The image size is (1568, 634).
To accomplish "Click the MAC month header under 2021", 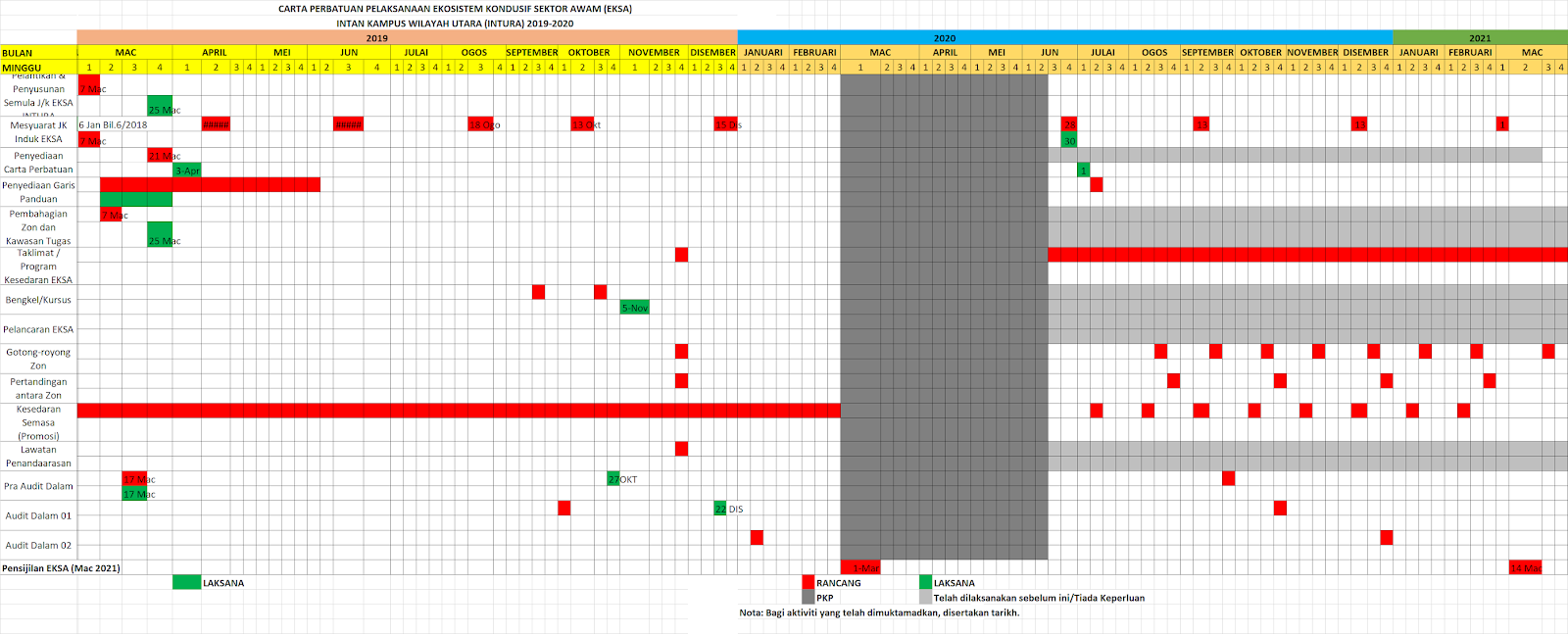I will 1532,53.
